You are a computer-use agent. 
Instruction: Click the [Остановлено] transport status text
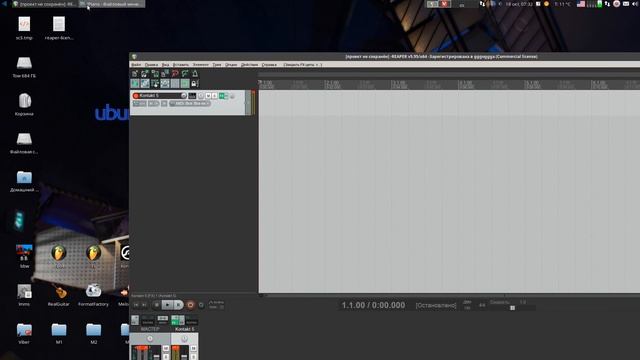pyautogui.click(x=436, y=305)
